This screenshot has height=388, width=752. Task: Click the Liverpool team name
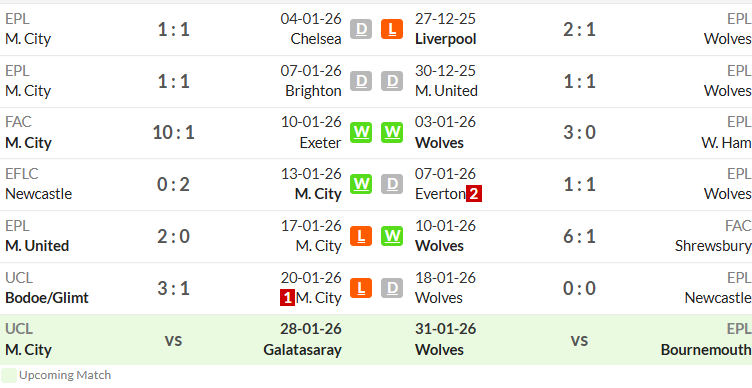446,39
